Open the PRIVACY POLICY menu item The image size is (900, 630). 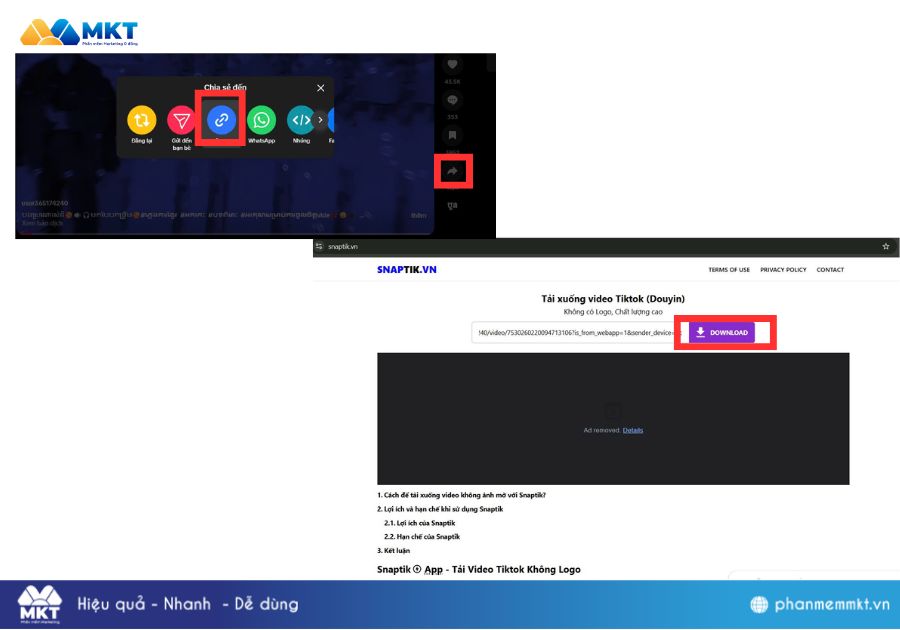pos(784,269)
